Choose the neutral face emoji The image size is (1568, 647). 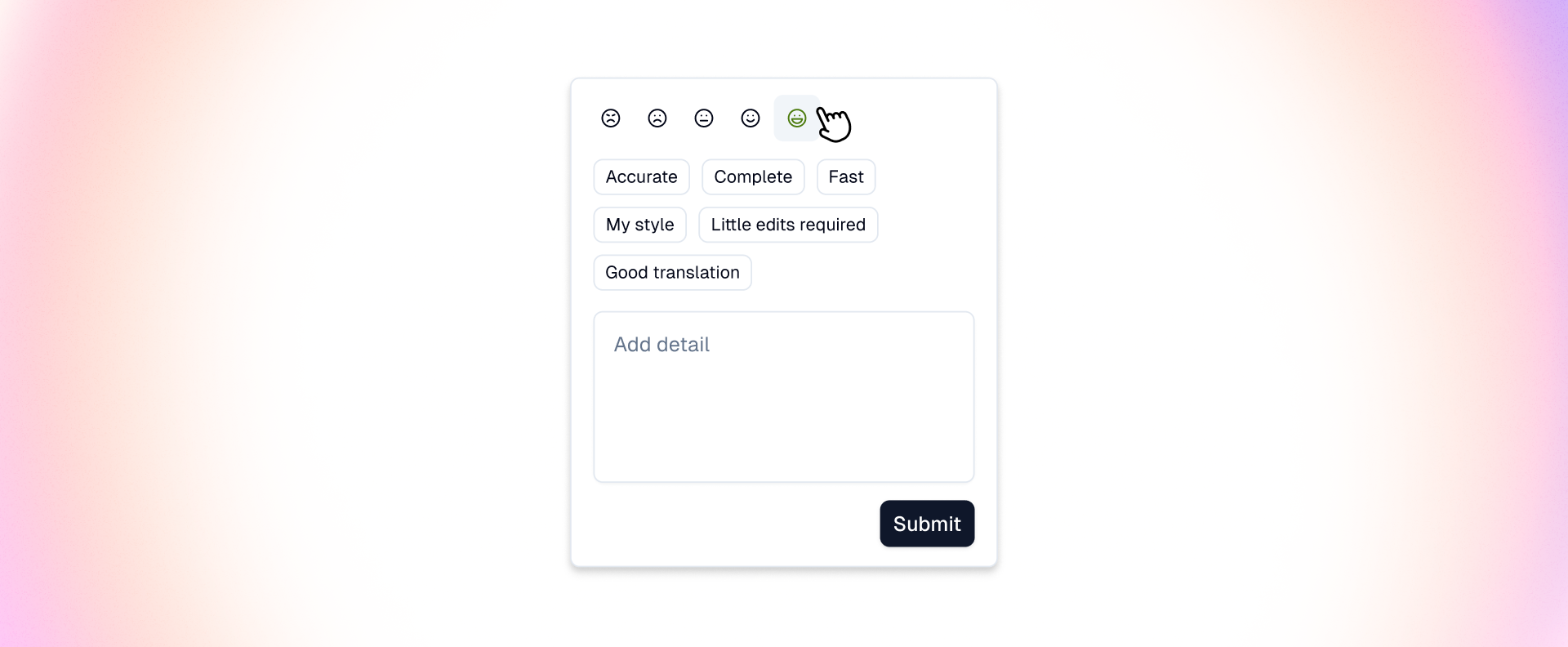coord(704,118)
